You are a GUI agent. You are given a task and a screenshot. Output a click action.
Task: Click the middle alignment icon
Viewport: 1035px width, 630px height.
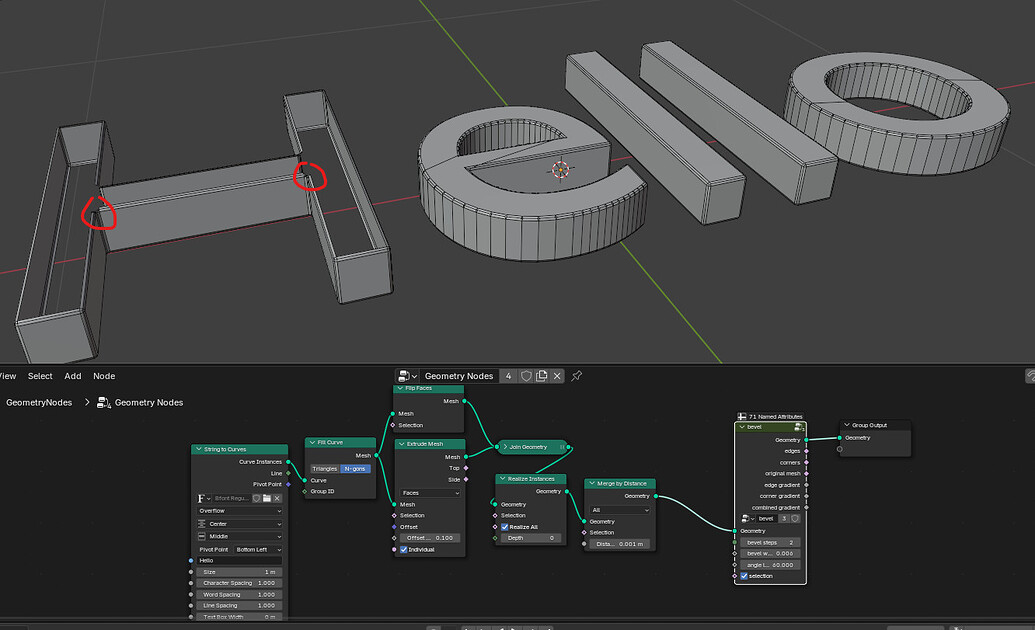pos(201,536)
